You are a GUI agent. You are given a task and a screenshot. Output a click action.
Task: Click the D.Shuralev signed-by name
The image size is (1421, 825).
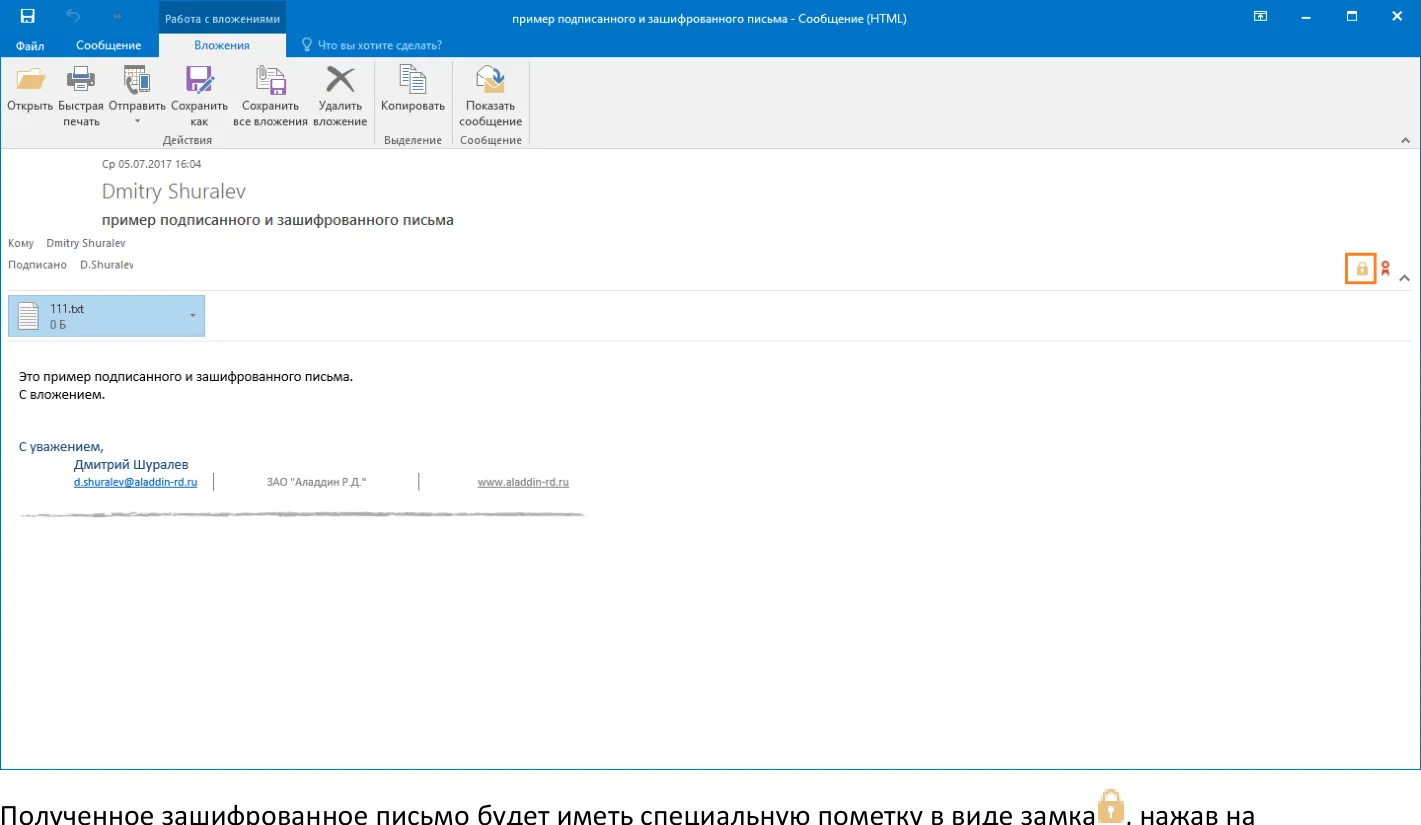[106, 265]
